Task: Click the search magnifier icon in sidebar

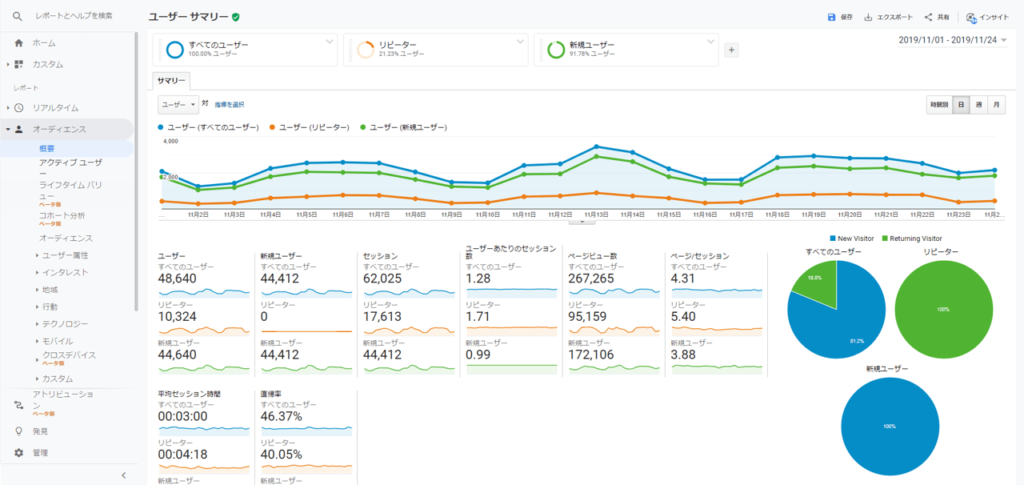Action: [x=18, y=16]
